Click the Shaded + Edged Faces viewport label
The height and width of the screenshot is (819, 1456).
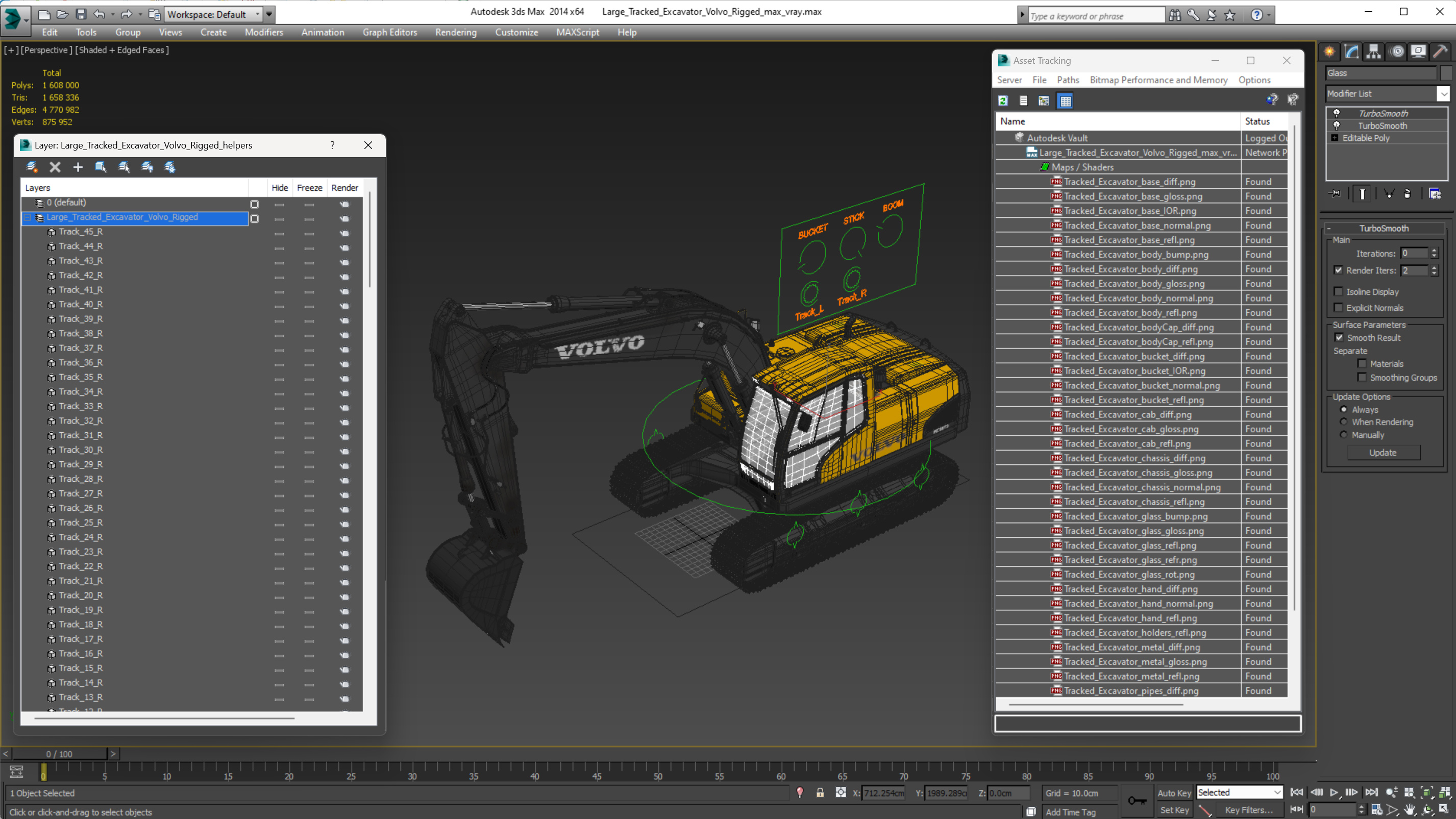(x=121, y=49)
